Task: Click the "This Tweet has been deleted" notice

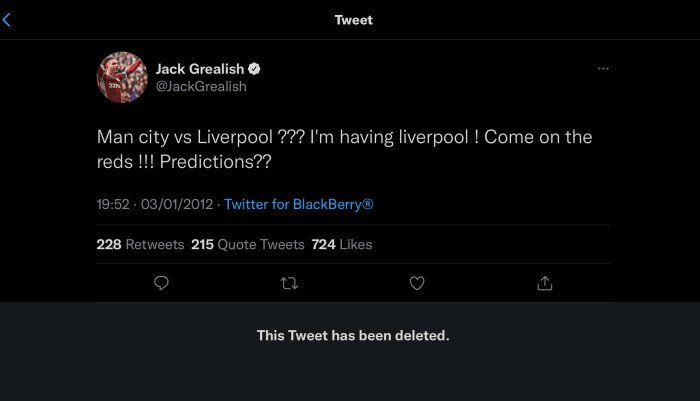Action: (353, 335)
